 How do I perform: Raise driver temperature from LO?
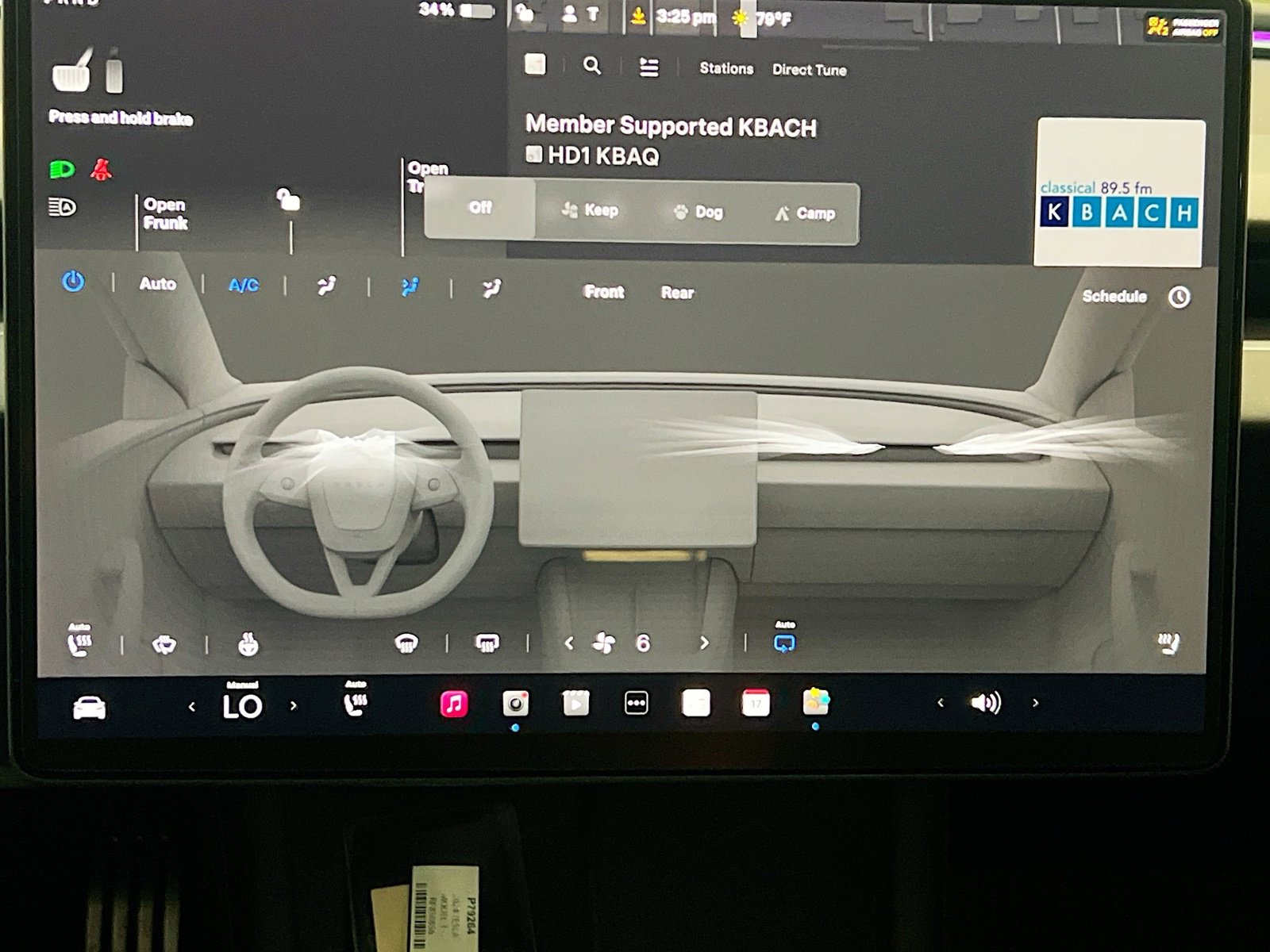tap(294, 706)
